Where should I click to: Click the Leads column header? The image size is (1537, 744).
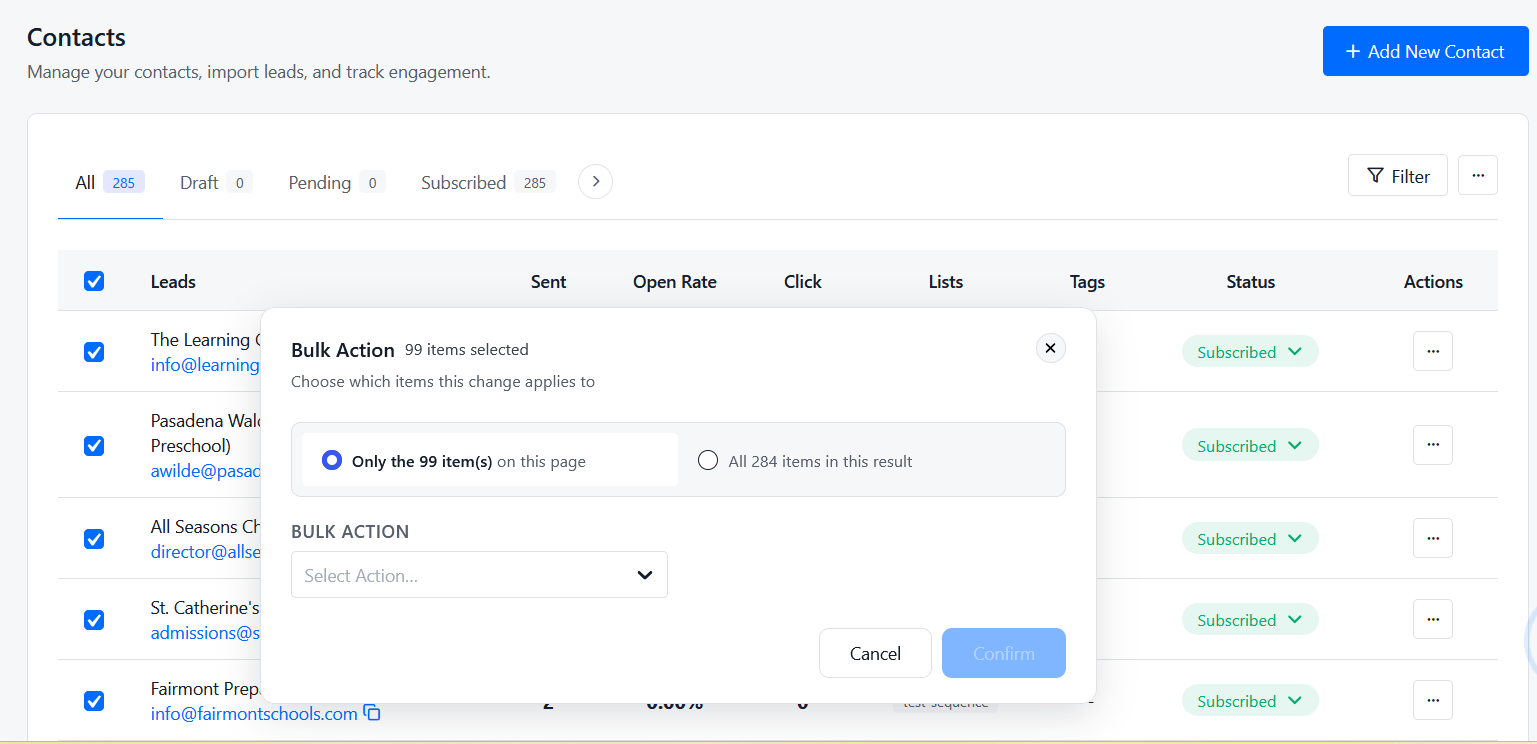pyautogui.click(x=173, y=281)
